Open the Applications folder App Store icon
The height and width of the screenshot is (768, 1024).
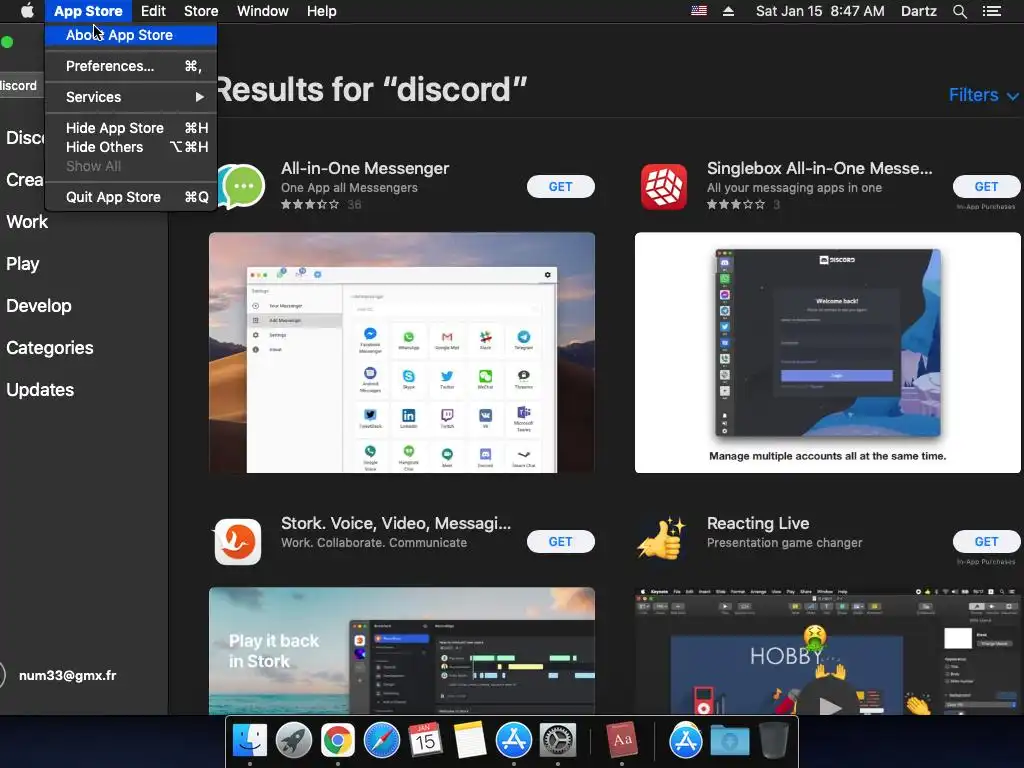685,741
